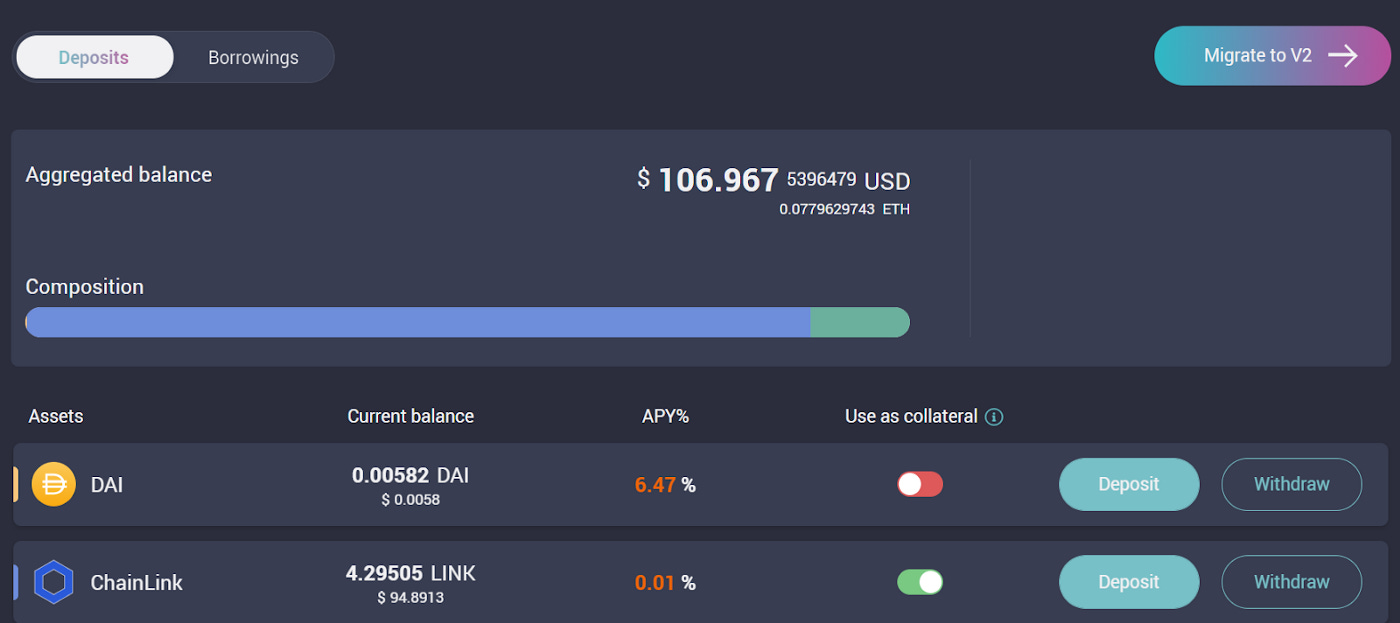The width and height of the screenshot is (1400, 623).
Task: Click the 0.00582 DAI balance
Action: (x=411, y=475)
